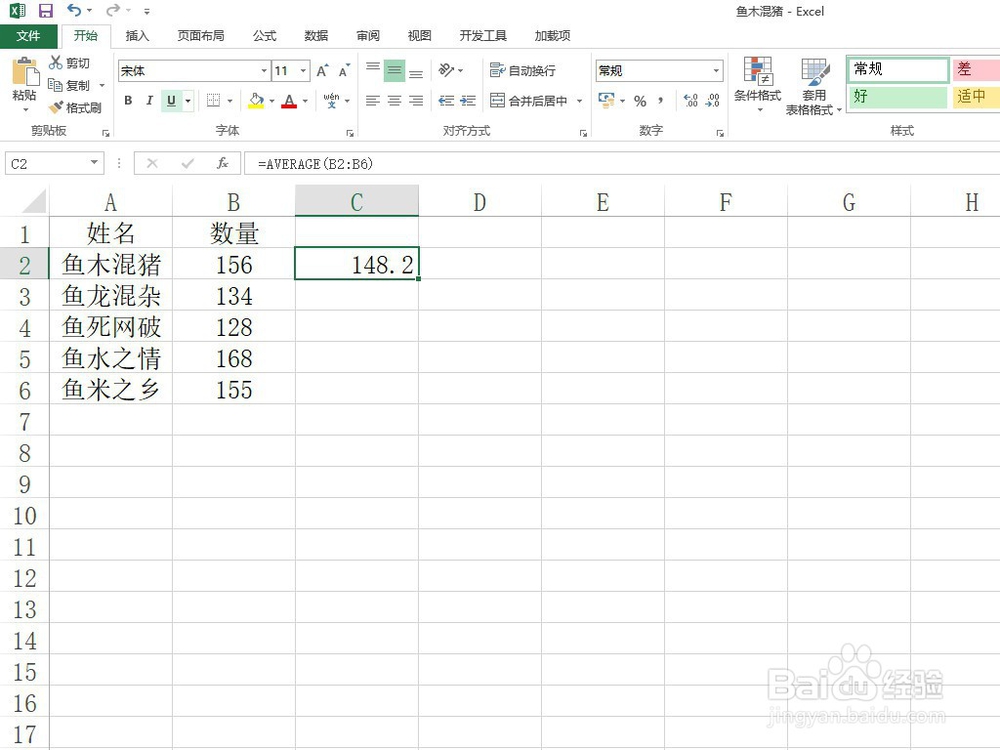
Task: Toggle middle vertical alignment
Action: pos(394,70)
